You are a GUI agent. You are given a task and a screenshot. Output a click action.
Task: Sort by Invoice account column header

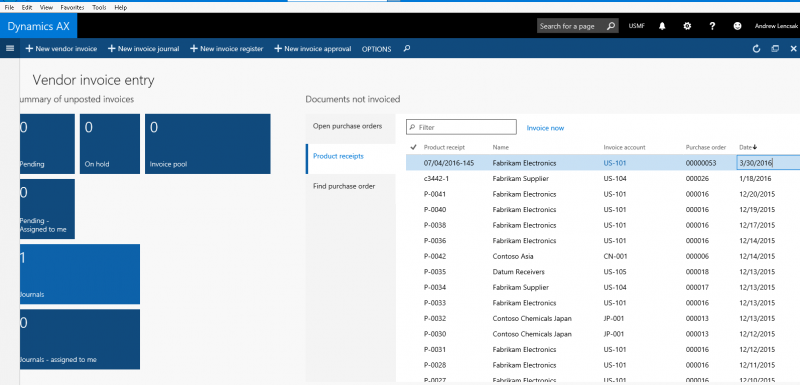pyautogui.click(x=624, y=147)
